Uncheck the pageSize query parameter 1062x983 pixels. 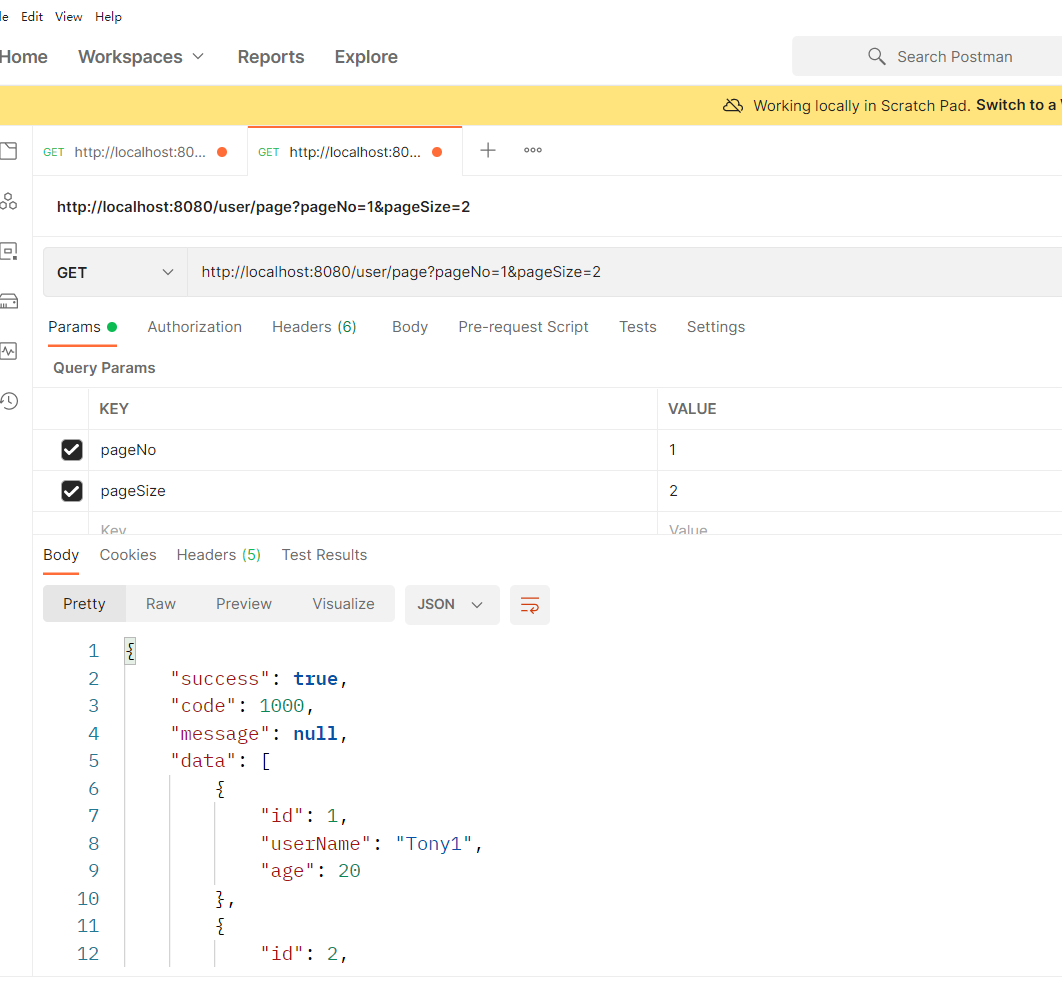pyautogui.click(x=72, y=490)
